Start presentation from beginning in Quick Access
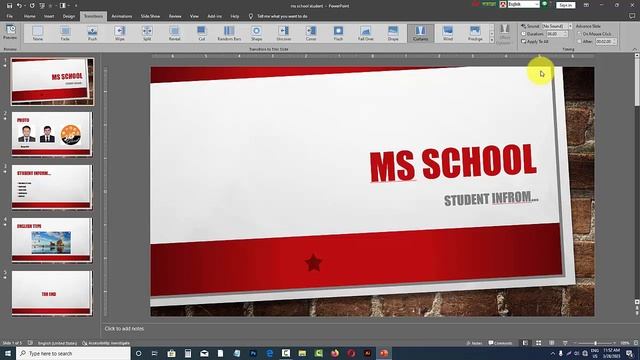Screen dimensions: 640x360 42,6
